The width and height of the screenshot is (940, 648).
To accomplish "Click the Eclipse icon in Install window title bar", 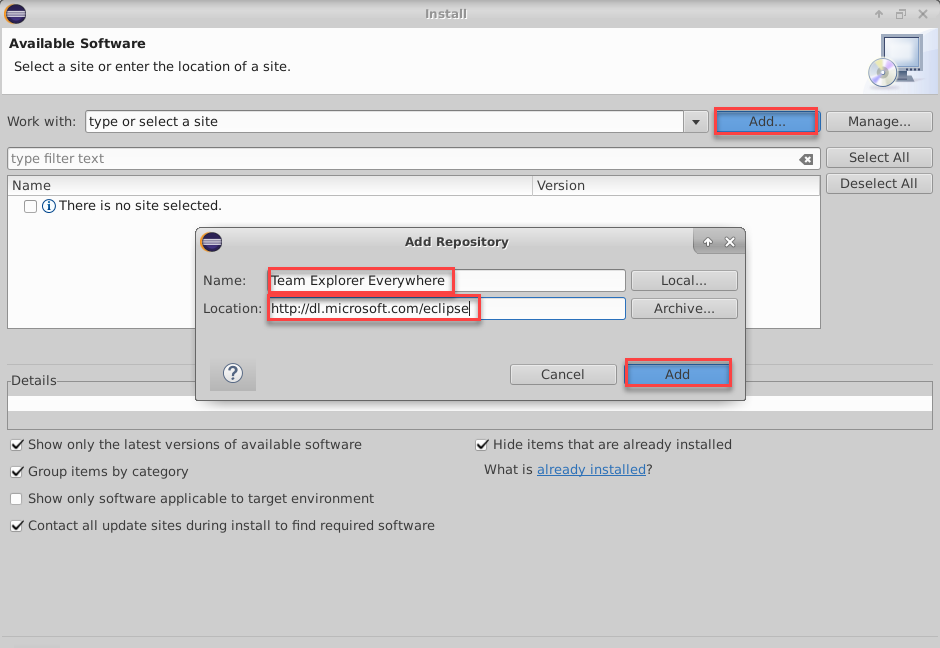I will point(16,14).
